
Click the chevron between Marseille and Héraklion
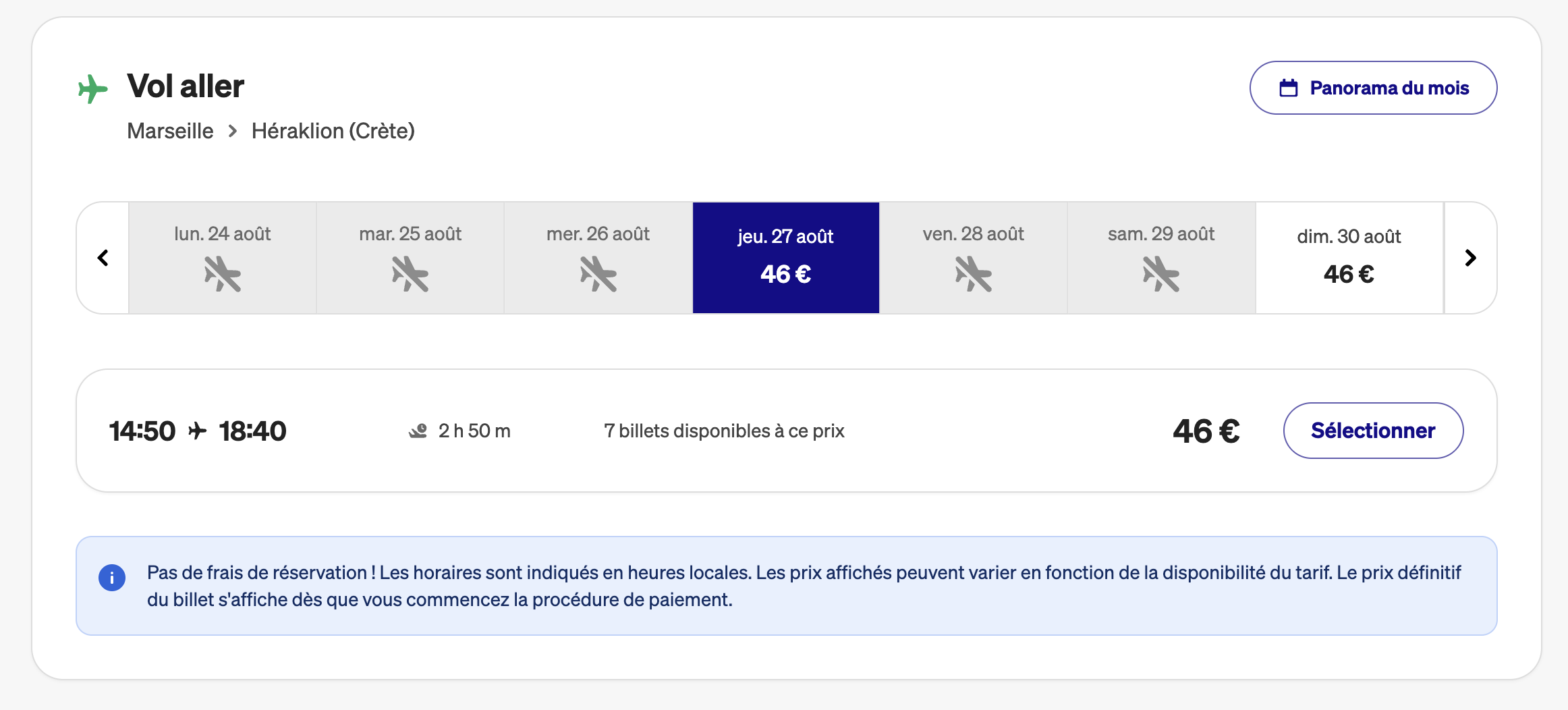point(233,131)
